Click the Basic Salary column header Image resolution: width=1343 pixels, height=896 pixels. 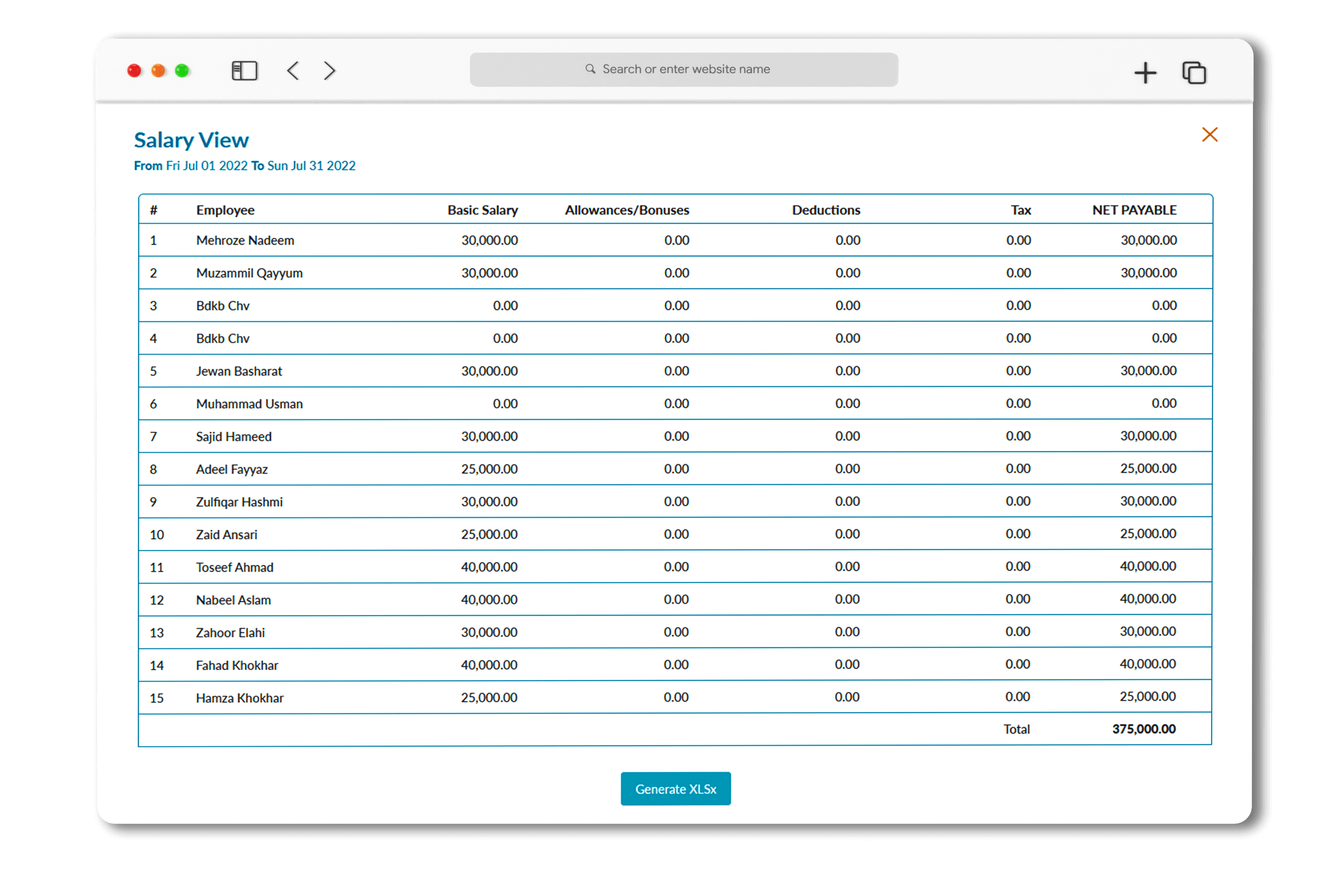click(x=482, y=210)
